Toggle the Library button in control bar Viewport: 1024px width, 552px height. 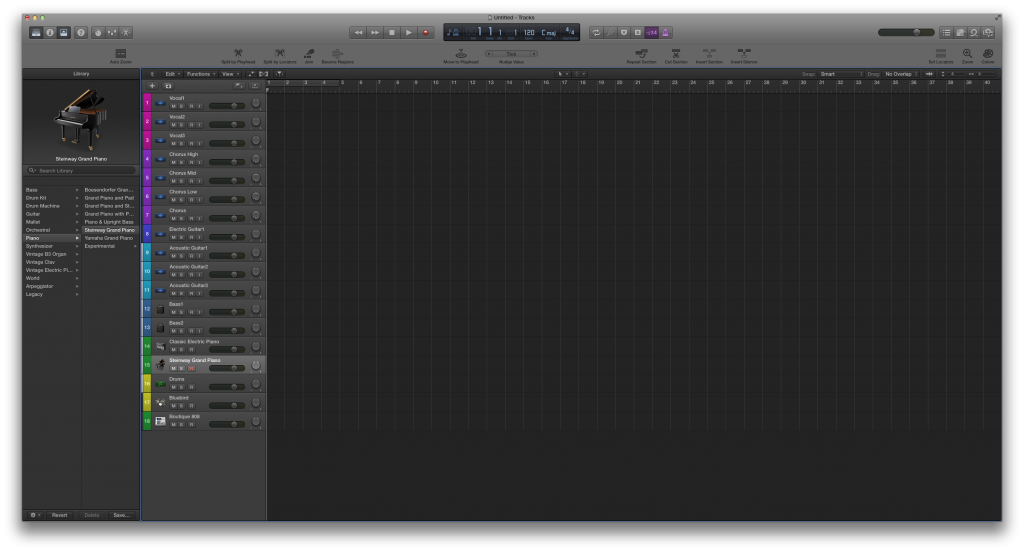click(x=36, y=33)
